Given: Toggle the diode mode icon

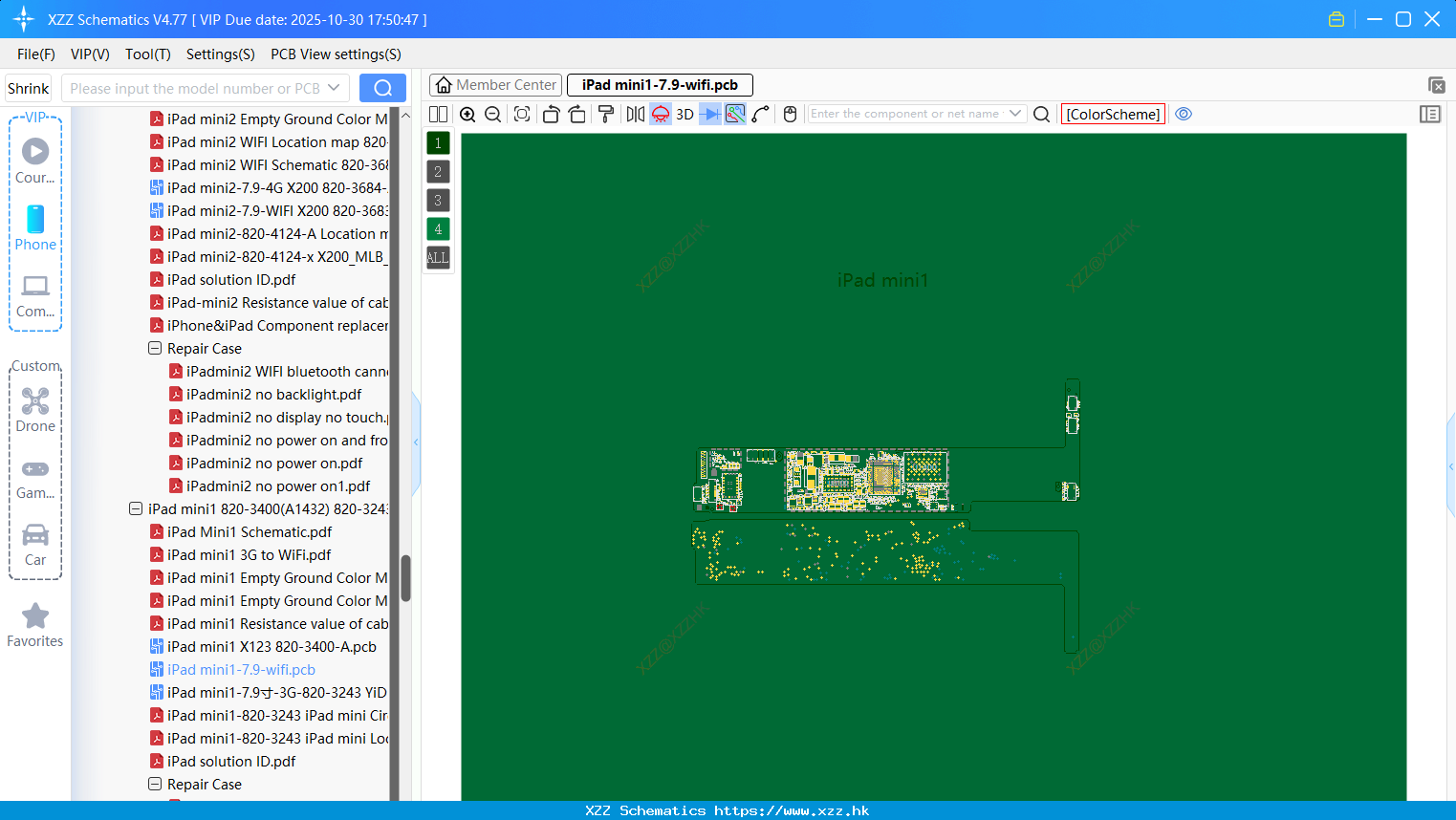Looking at the screenshot, I should click(x=710, y=114).
